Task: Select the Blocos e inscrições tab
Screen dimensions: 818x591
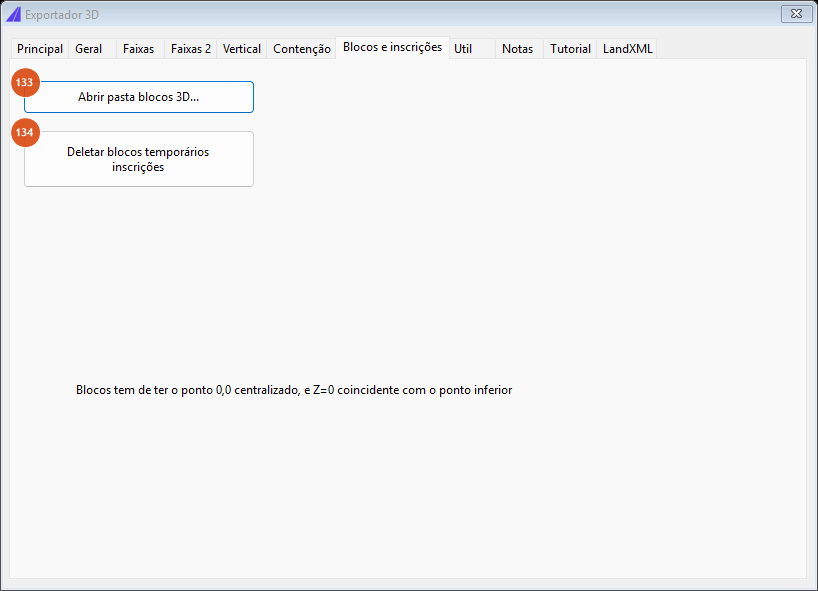Action: point(392,47)
